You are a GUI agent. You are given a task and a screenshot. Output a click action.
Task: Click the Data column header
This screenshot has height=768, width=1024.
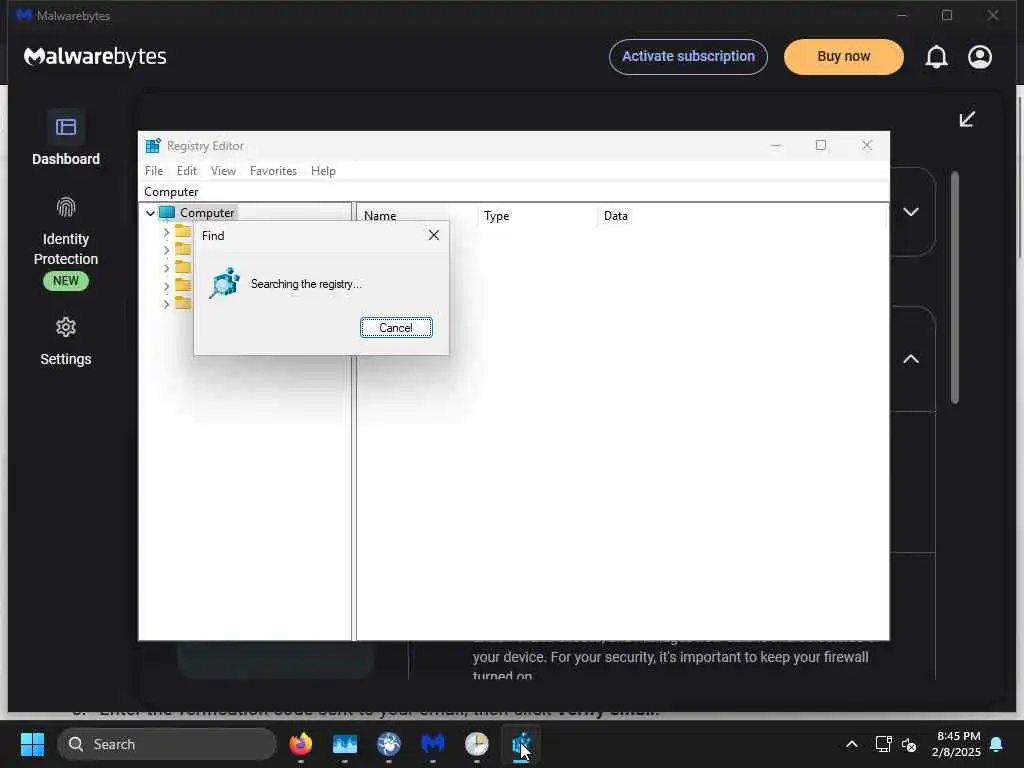coord(742,216)
